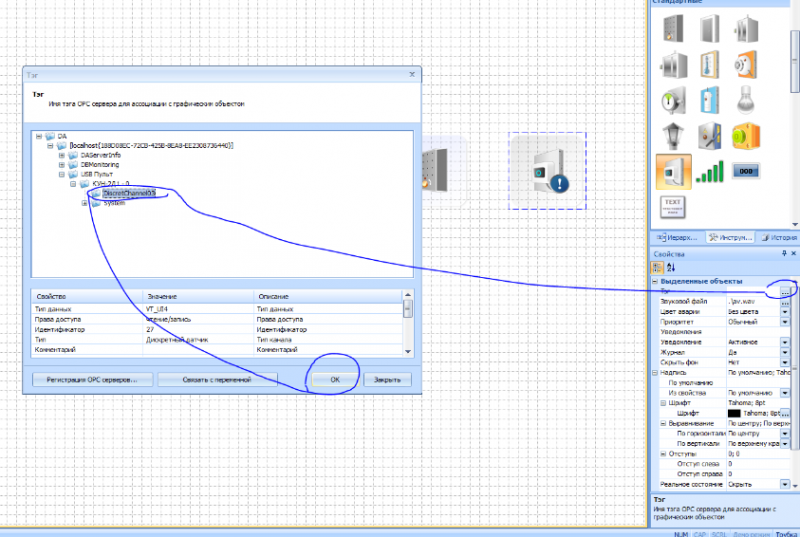Collapse the Надпись property group

pos(655,373)
